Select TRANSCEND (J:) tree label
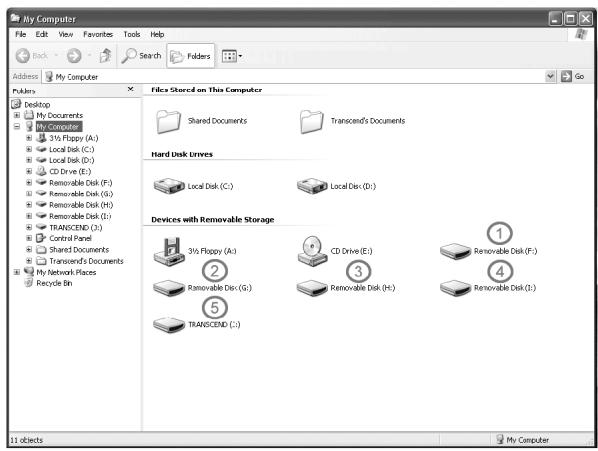This screenshot has width=598, height=451. click(x=76, y=228)
